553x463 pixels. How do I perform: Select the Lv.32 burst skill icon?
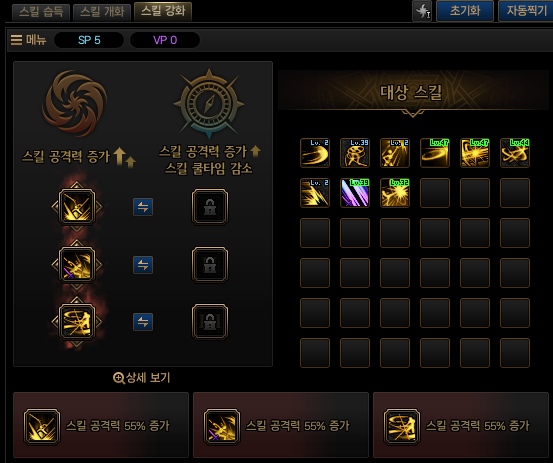pyautogui.click(x=395, y=193)
